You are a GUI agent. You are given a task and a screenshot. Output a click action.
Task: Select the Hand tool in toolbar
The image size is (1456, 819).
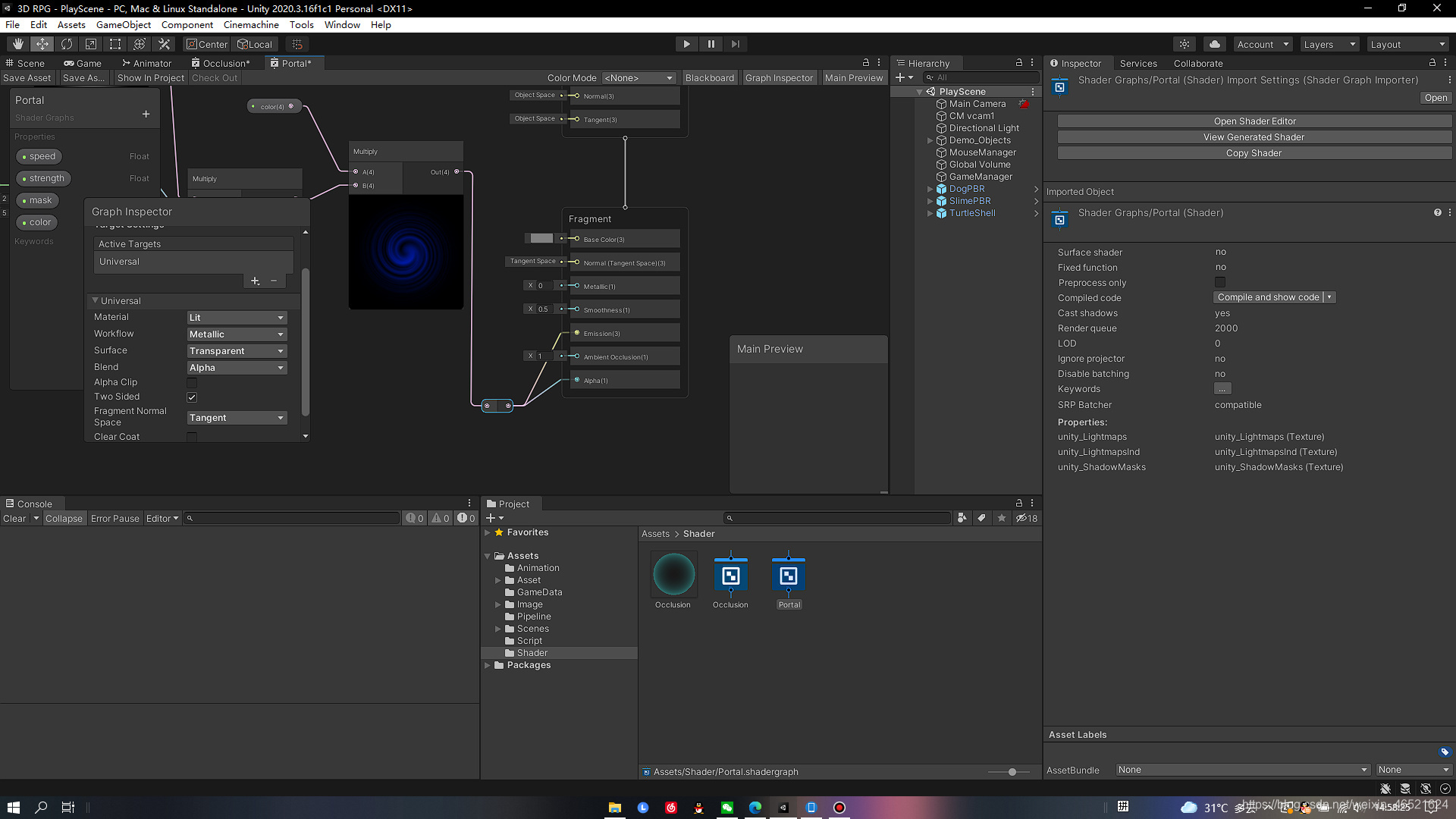point(18,44)
